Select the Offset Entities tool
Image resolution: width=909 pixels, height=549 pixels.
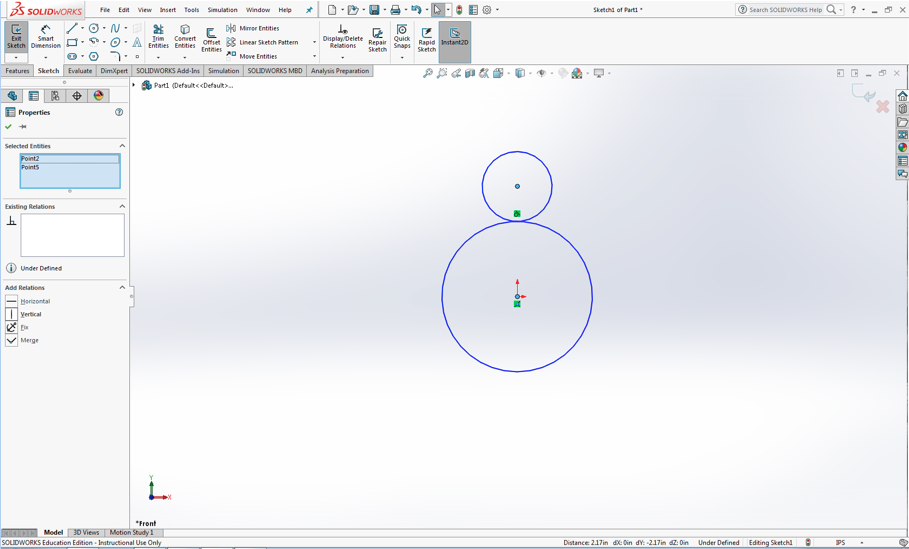click(212, 41)
